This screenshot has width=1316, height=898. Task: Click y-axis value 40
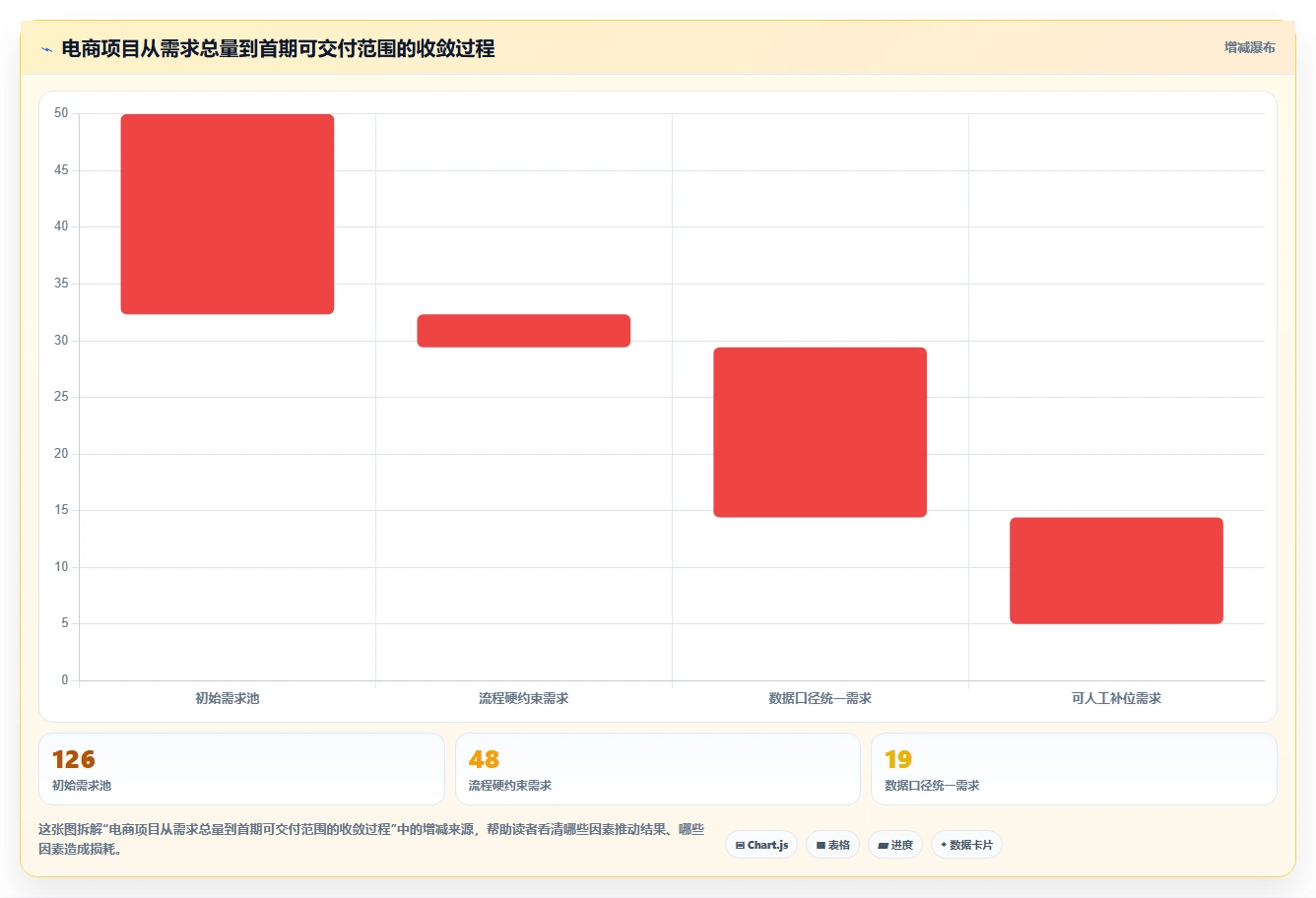pos(61,226)
